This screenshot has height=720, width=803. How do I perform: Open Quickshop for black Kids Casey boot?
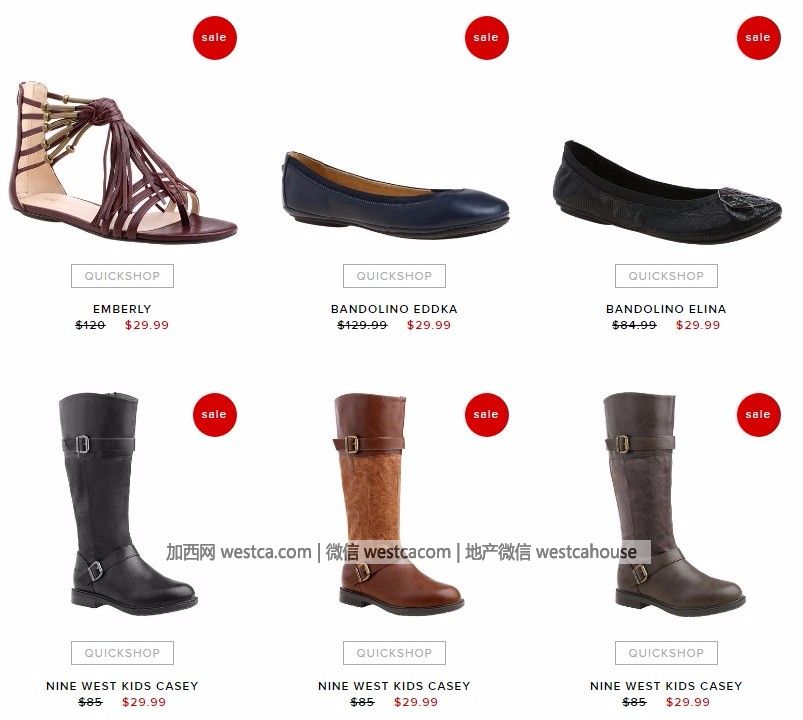[122, 653]
